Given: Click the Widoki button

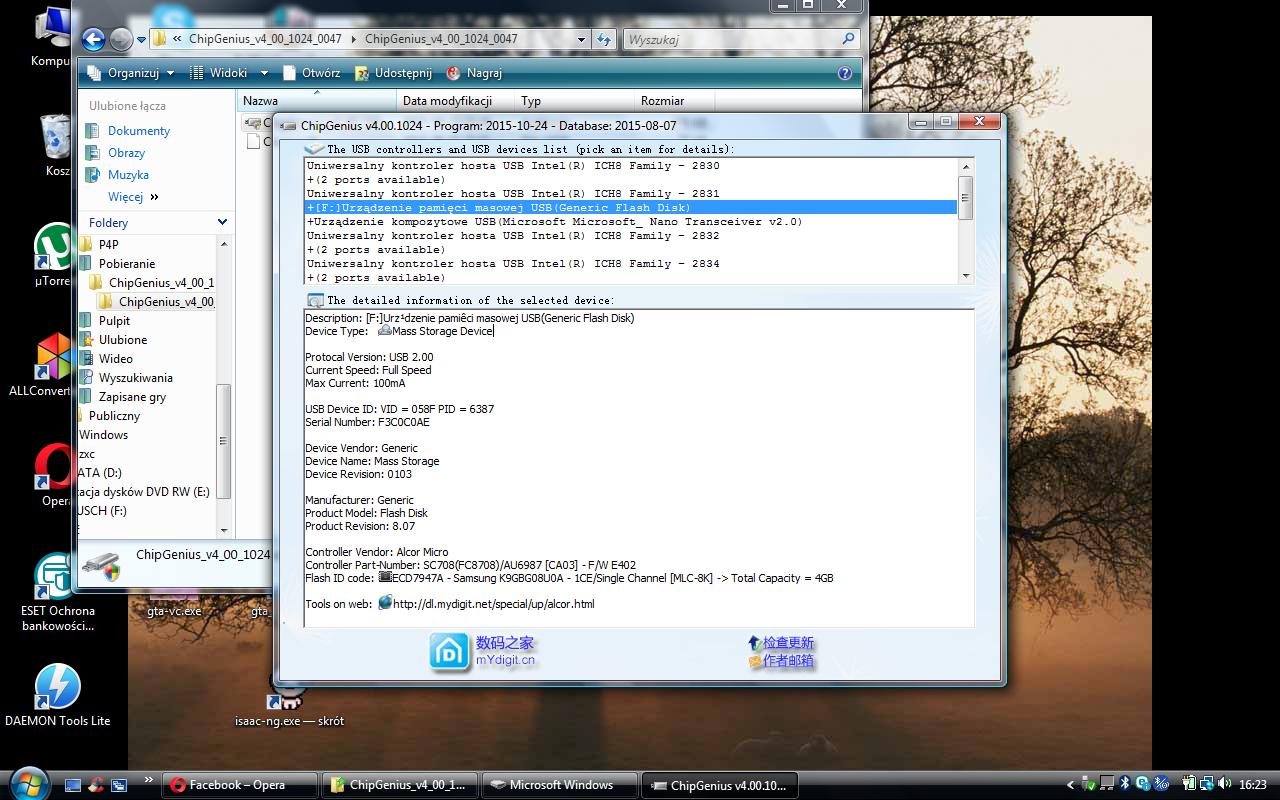Looking at the screenshot, I should coord(219,73).
